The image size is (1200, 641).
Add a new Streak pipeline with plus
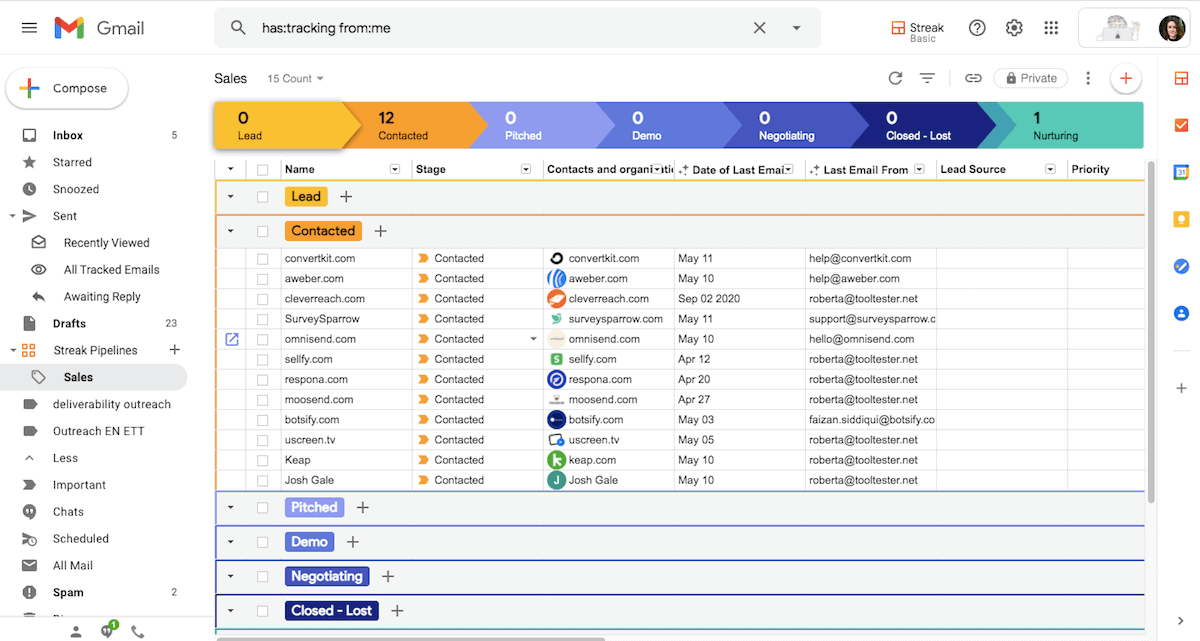tap(175, 350)
